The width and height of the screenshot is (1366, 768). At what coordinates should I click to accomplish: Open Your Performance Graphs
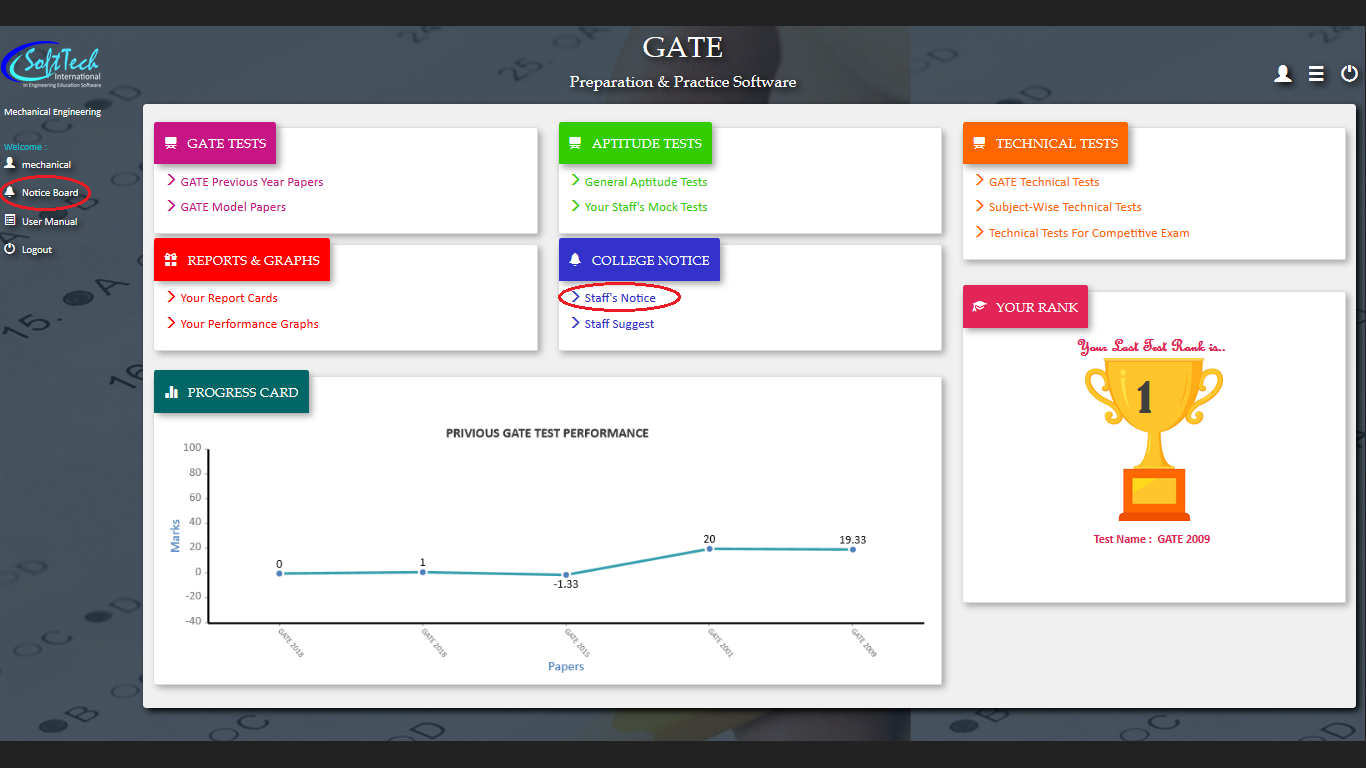pyautogui.click(x=249, y=324)
